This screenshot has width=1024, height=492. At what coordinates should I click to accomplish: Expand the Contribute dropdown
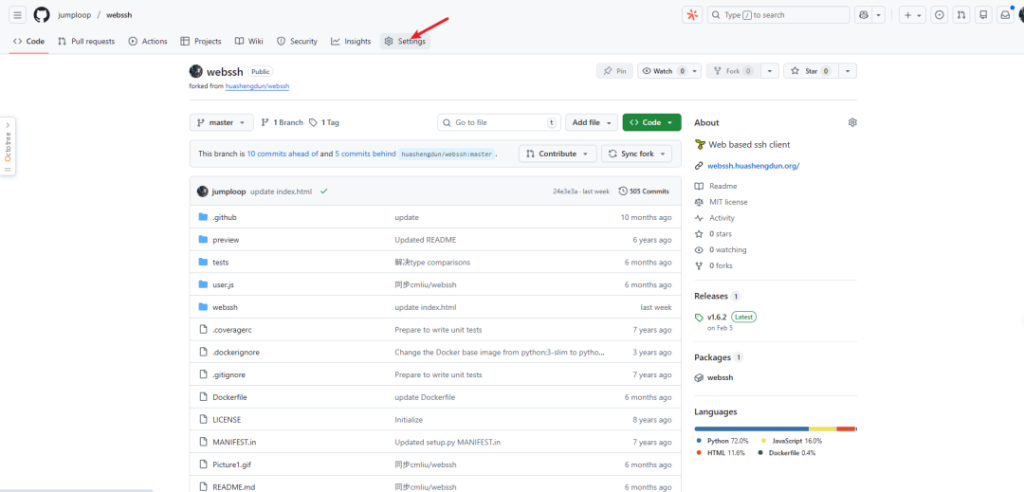[558, 154]
